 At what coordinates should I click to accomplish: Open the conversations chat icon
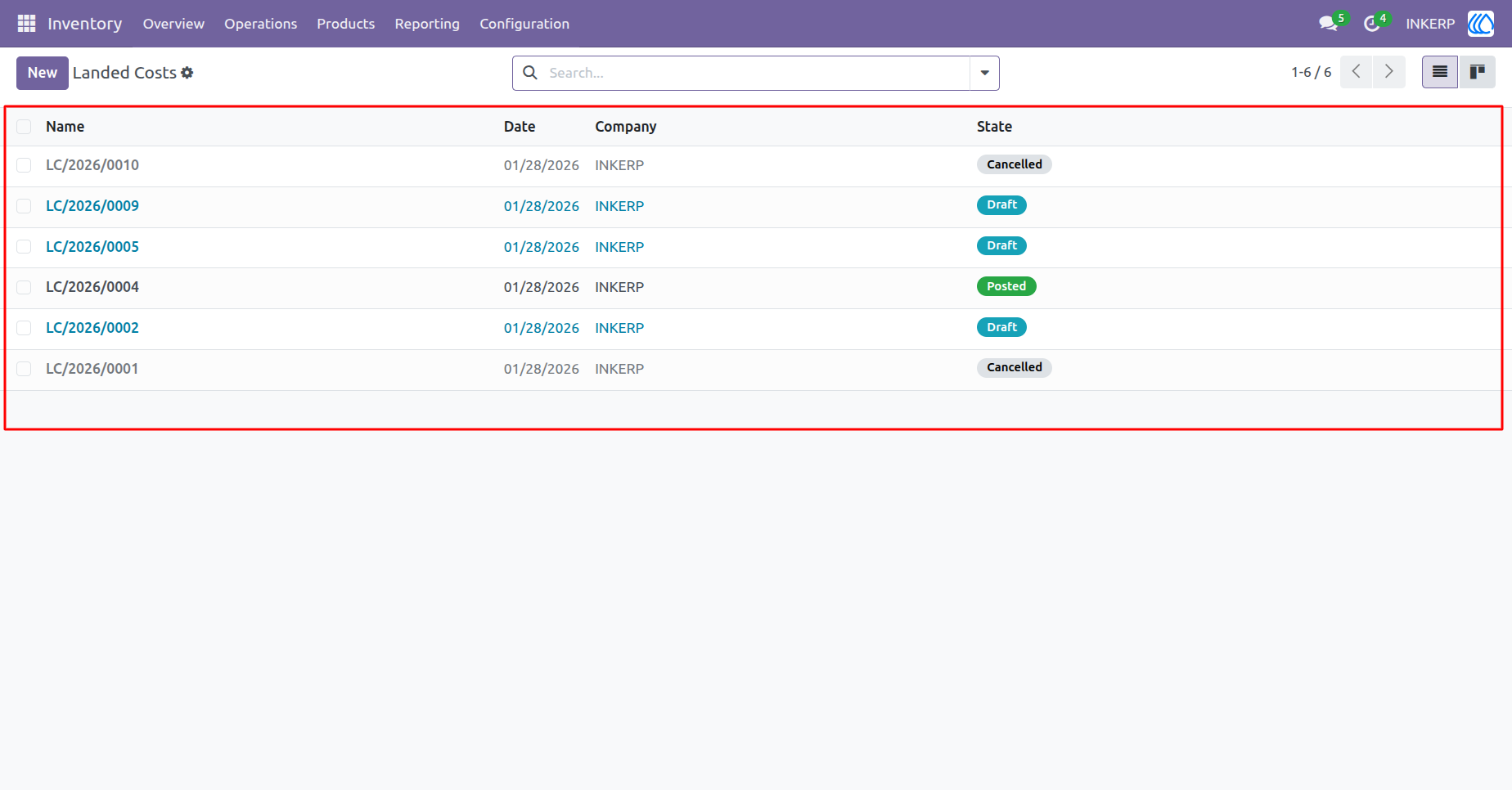(x=1328, y=24)
